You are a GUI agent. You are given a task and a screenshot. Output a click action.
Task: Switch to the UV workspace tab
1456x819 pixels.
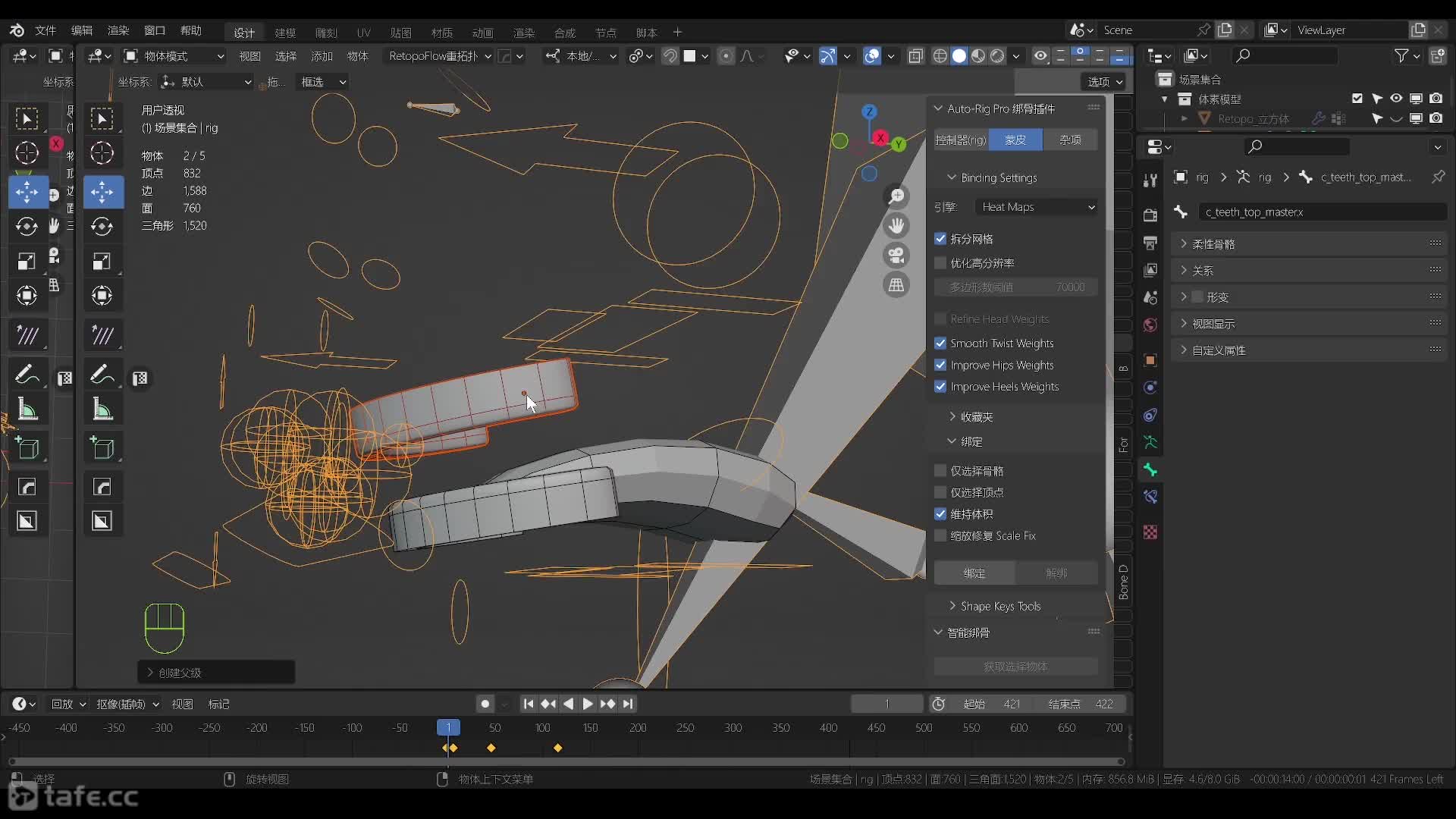(x=364, y=33)
